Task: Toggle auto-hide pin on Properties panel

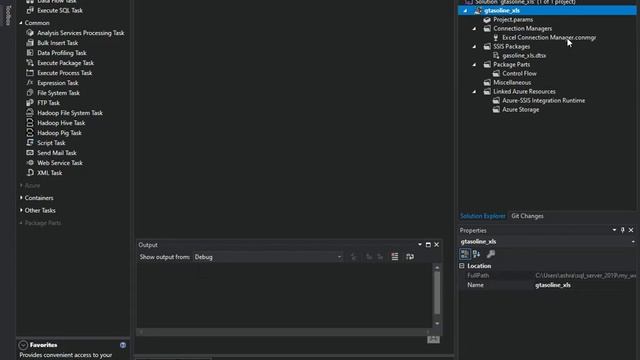Action: click(622, 230)
